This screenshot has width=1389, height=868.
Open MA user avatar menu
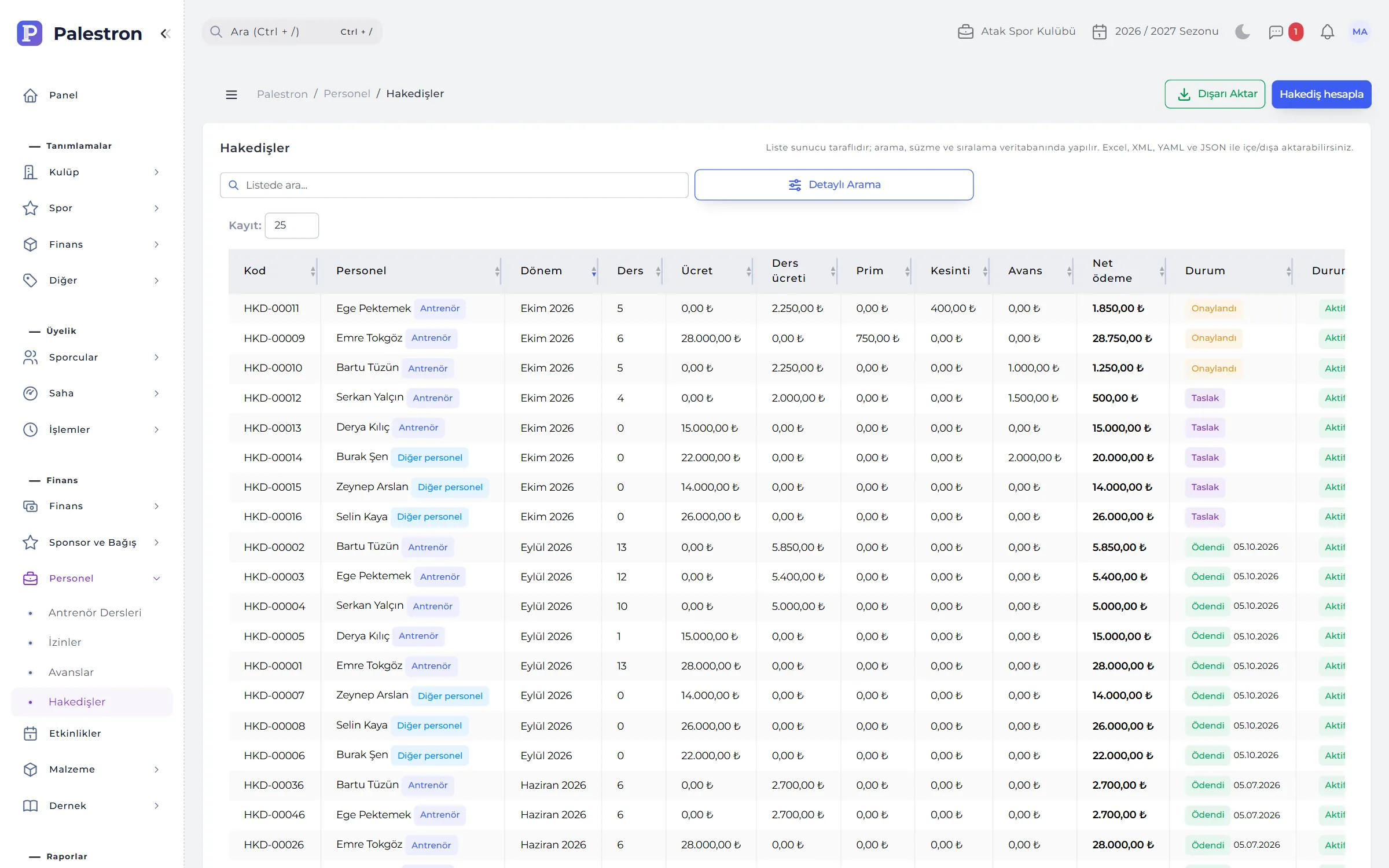pyautogui.click(x=1359, y=32)
